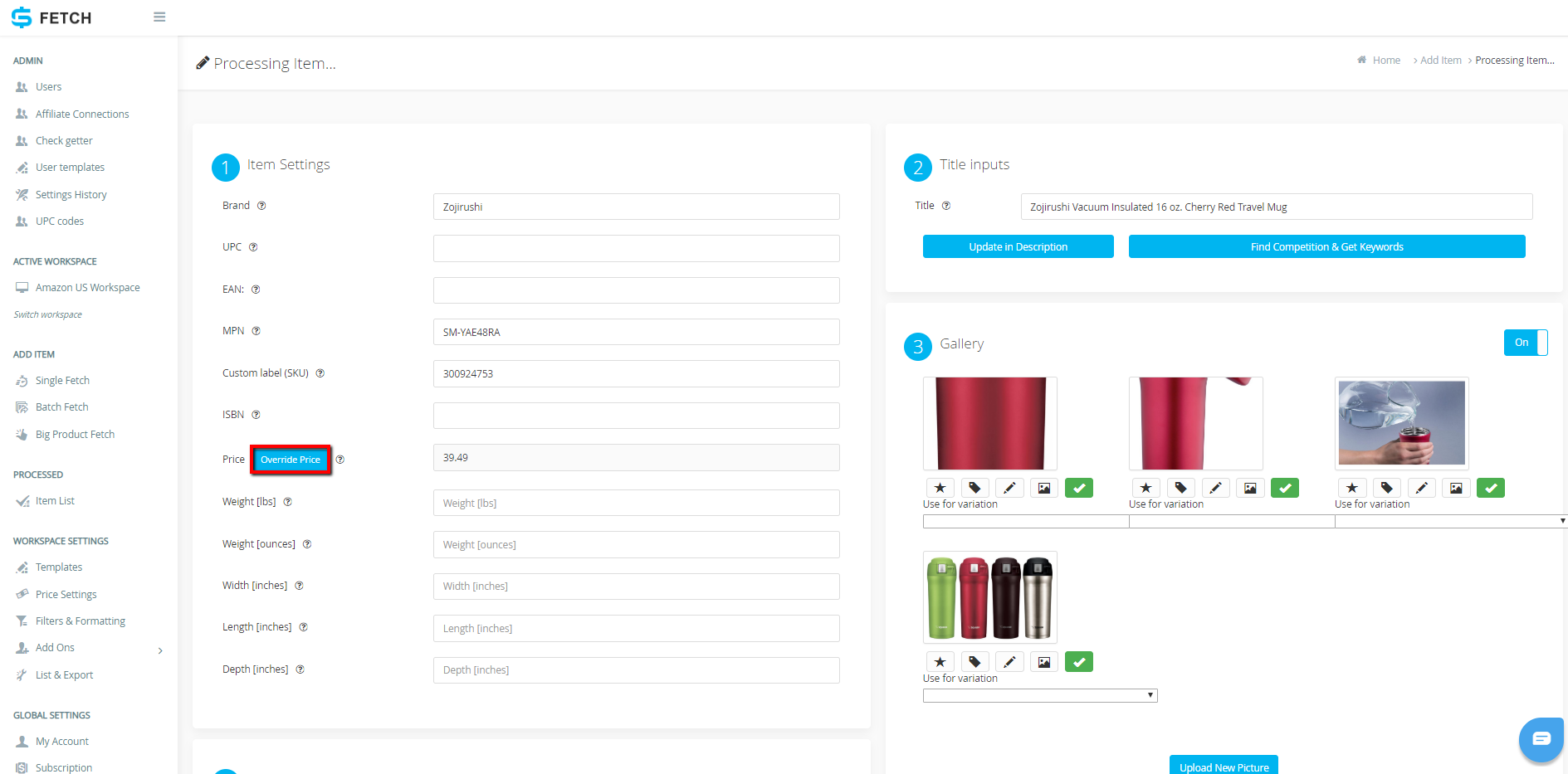Open Filters & Formatting settings
1568x774 pixels.
click(81, 621)
